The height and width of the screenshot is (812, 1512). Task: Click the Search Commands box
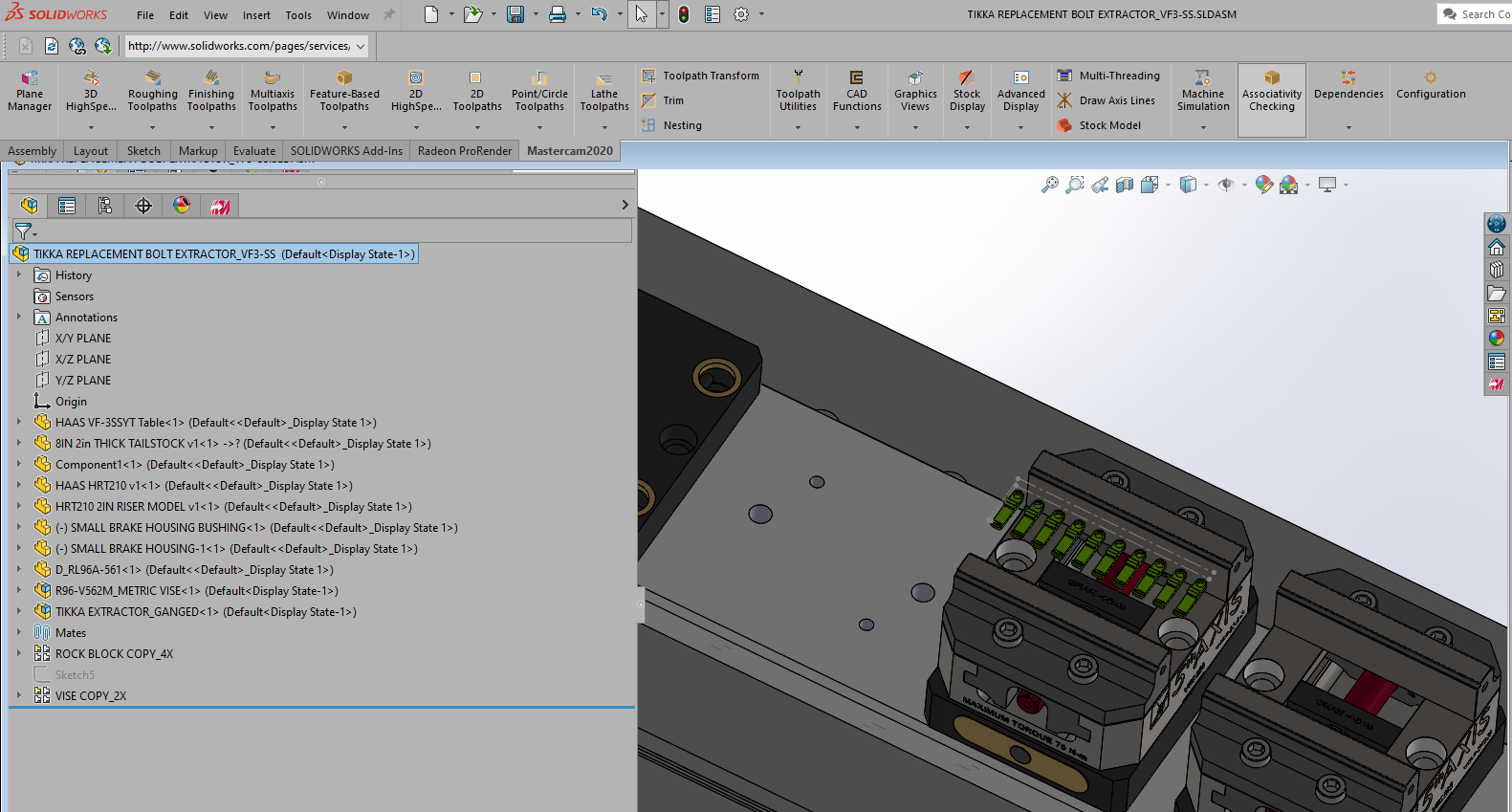click(1475, 14)
